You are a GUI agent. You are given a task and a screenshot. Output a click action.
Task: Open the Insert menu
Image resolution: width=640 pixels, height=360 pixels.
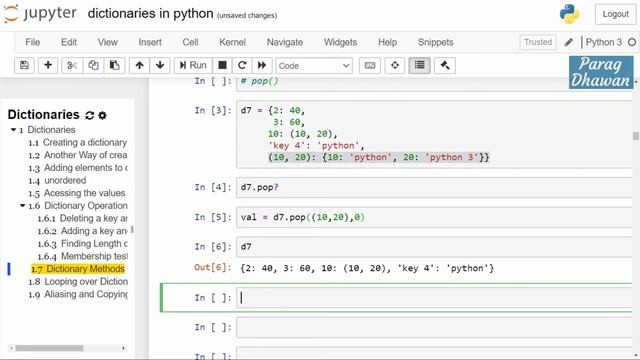[x=150, y=42]
